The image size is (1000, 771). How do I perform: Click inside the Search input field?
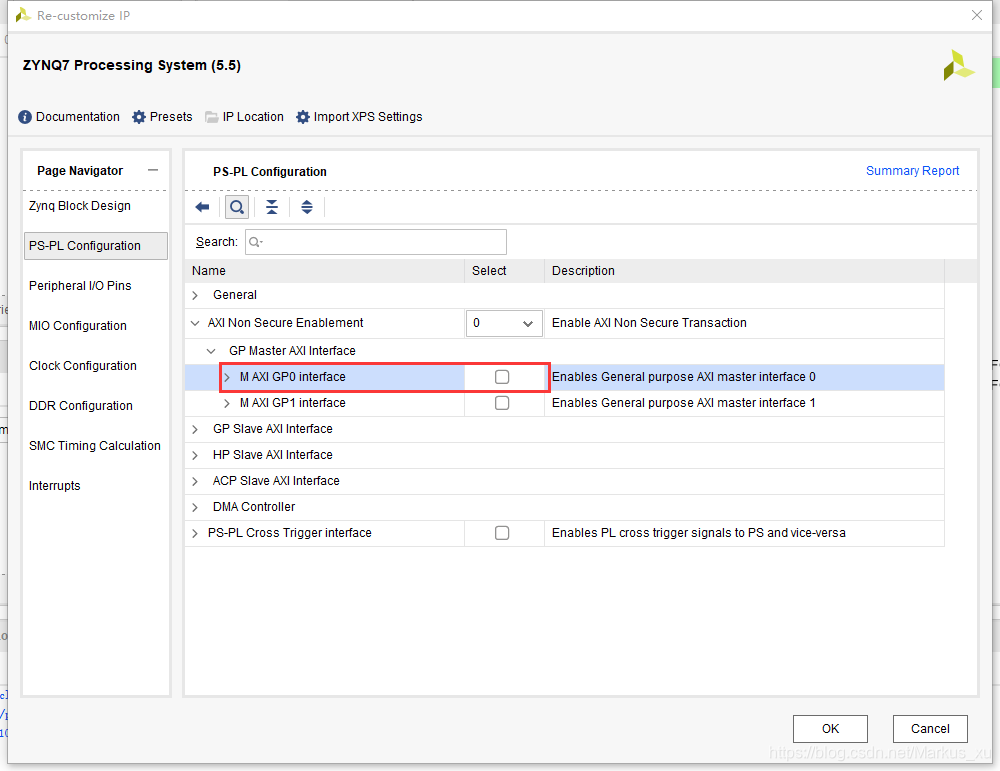click(376, 242)
